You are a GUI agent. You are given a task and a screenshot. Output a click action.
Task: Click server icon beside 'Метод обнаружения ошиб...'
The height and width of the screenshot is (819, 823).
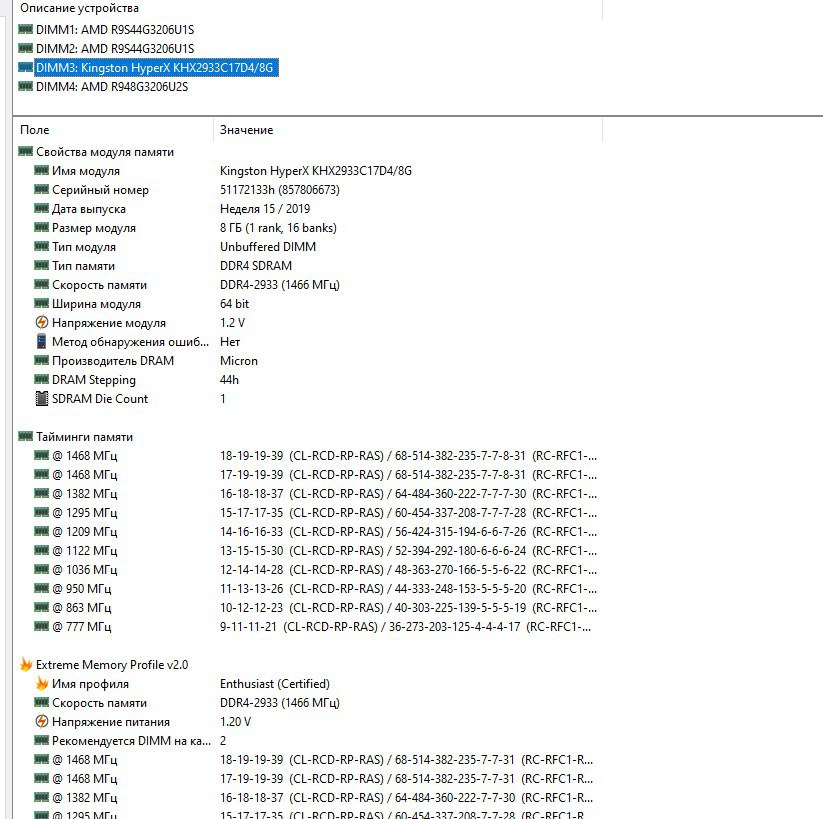41,341
